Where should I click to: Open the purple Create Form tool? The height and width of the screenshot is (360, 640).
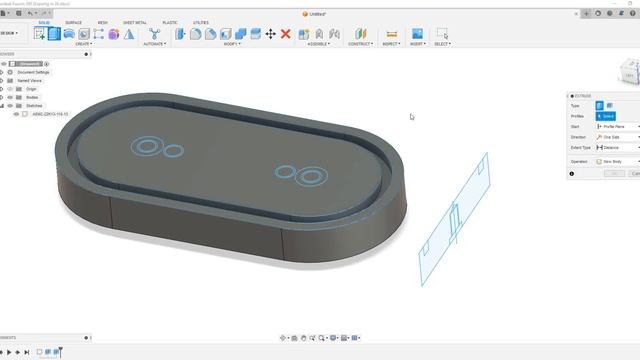click(x=113, y=34)
